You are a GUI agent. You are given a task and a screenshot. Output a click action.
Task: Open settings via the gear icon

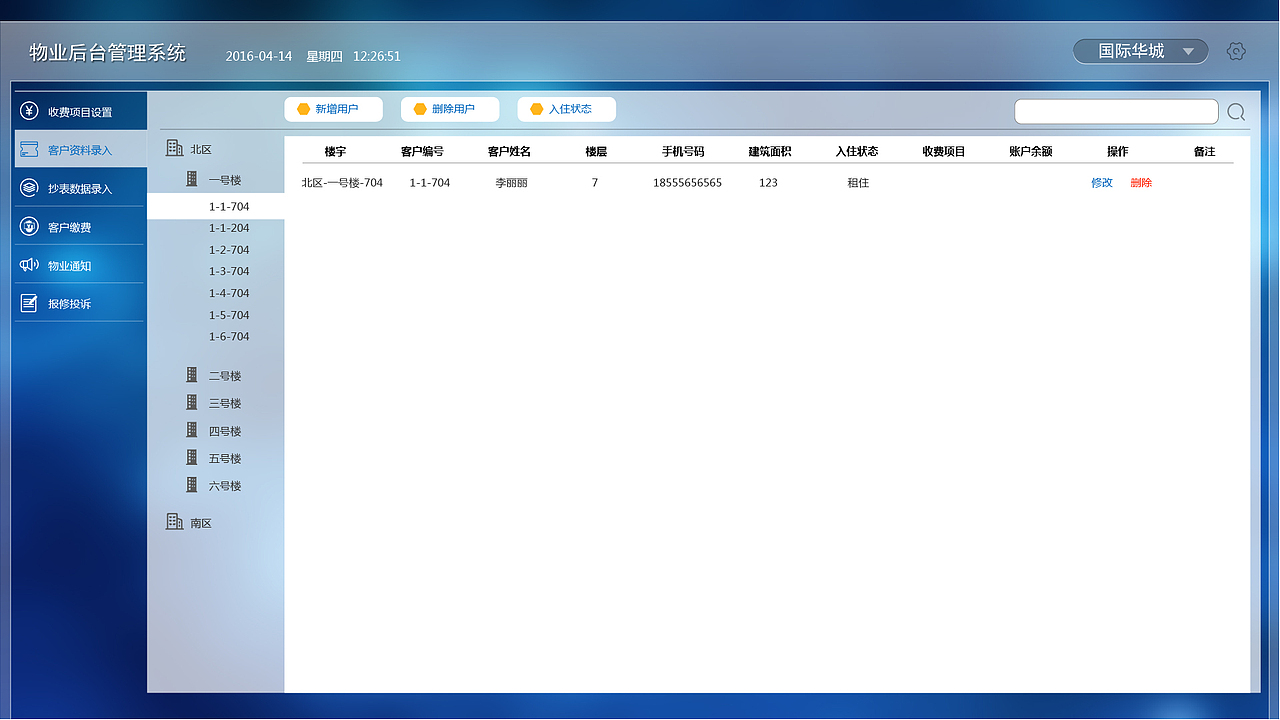click(x=1236, y=51)
